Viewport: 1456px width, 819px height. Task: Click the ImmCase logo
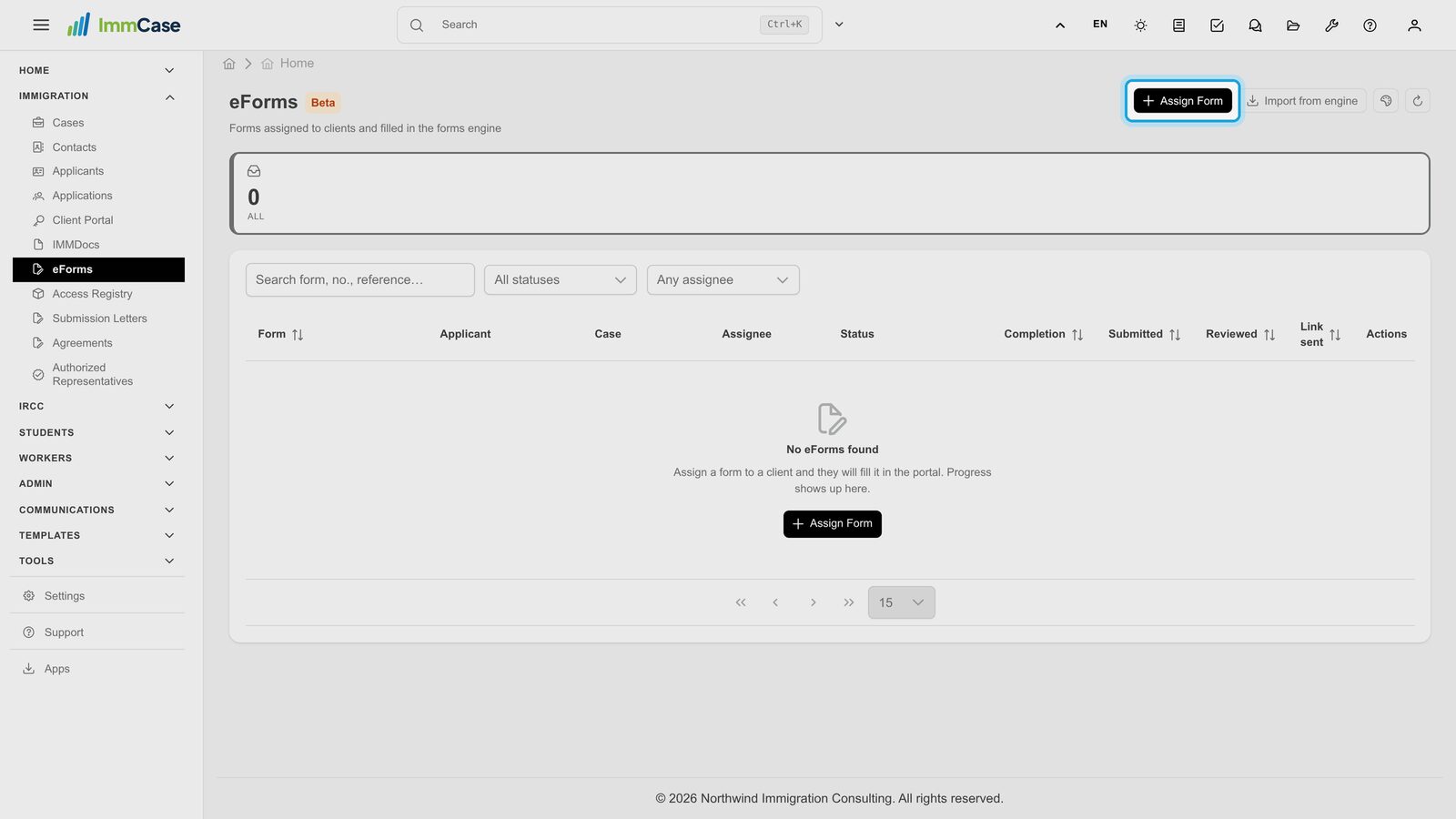tap(124, 25)
